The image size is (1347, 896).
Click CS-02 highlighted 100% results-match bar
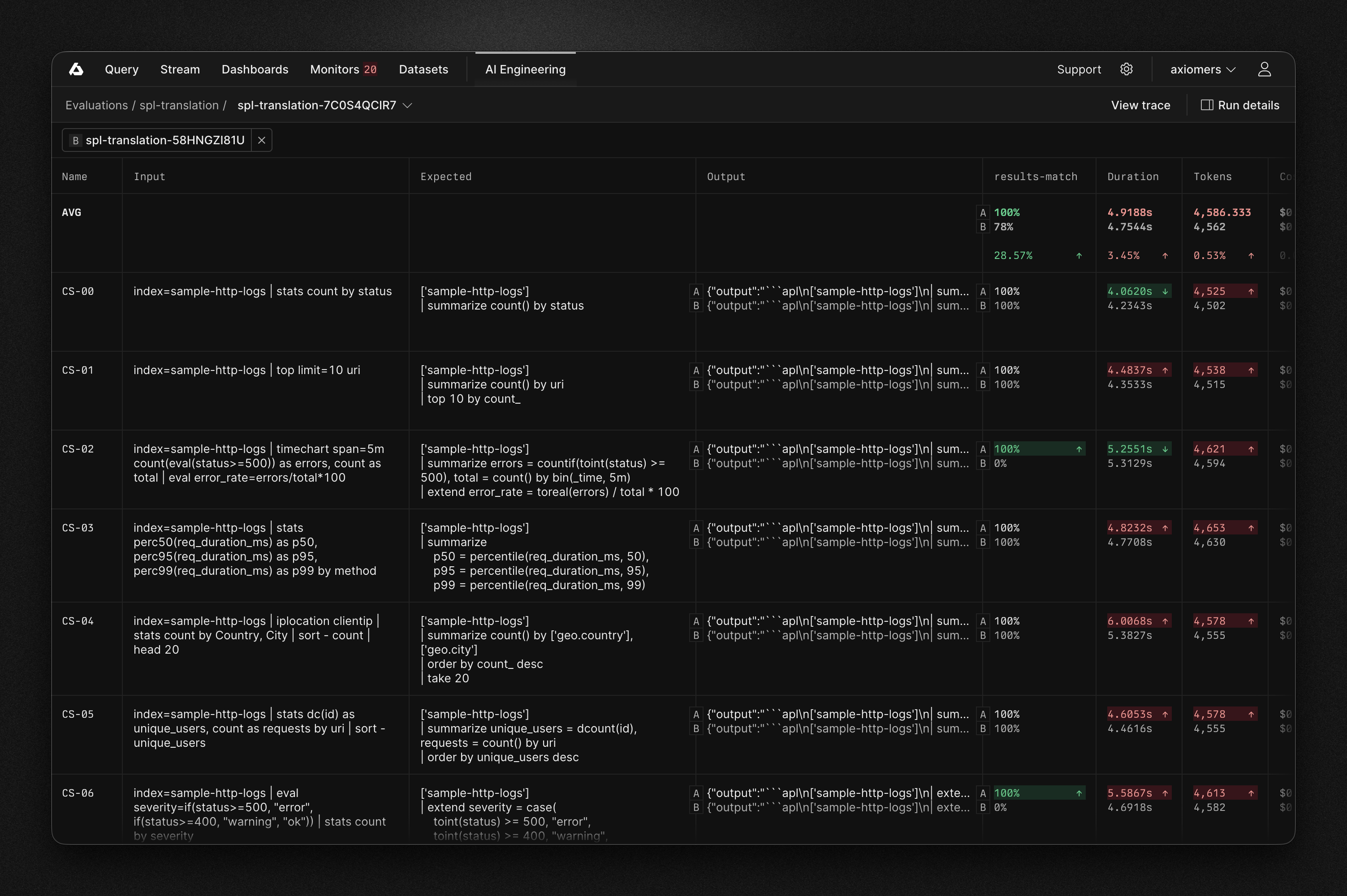pyautogui.click(x=1039, y=448)
